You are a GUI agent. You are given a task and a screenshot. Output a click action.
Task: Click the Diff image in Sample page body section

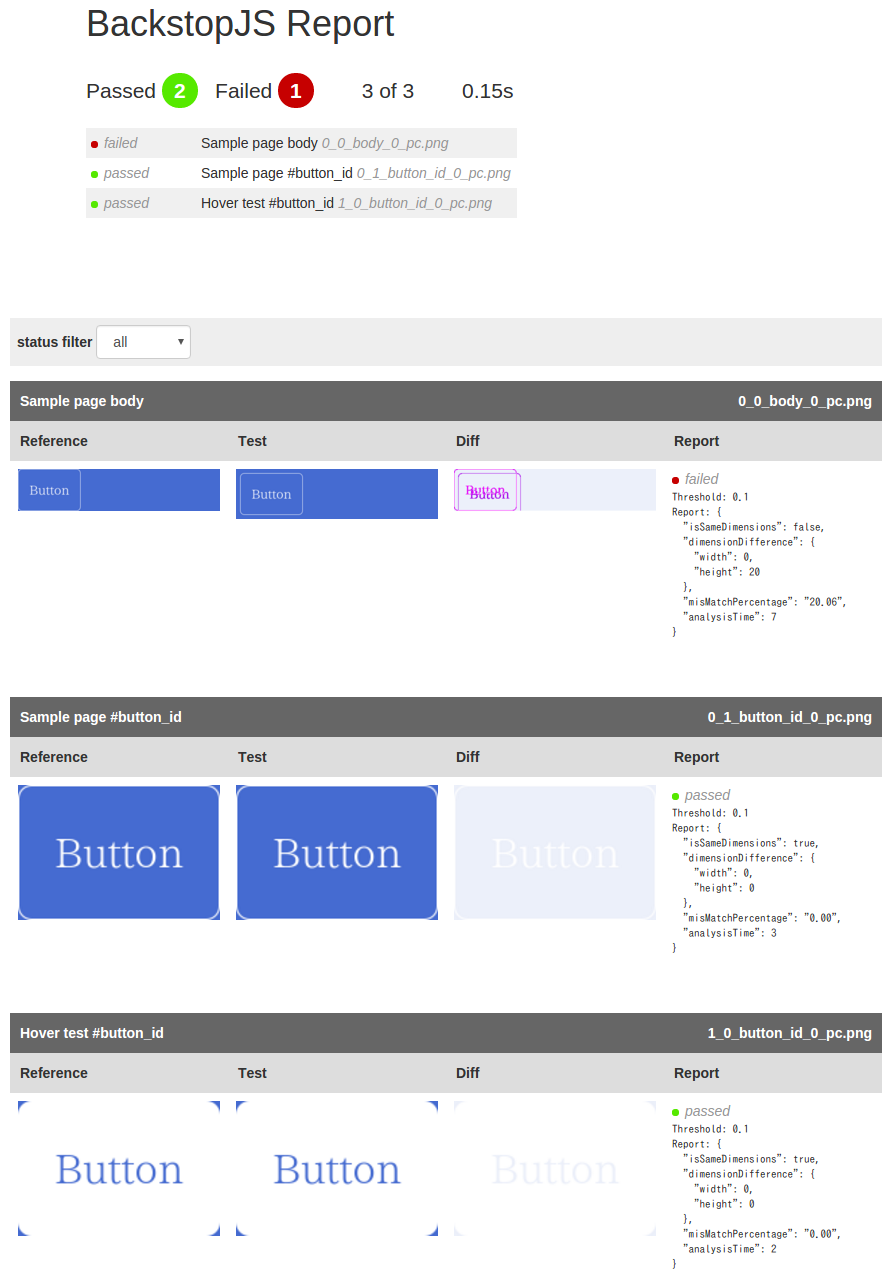(554, 490)
